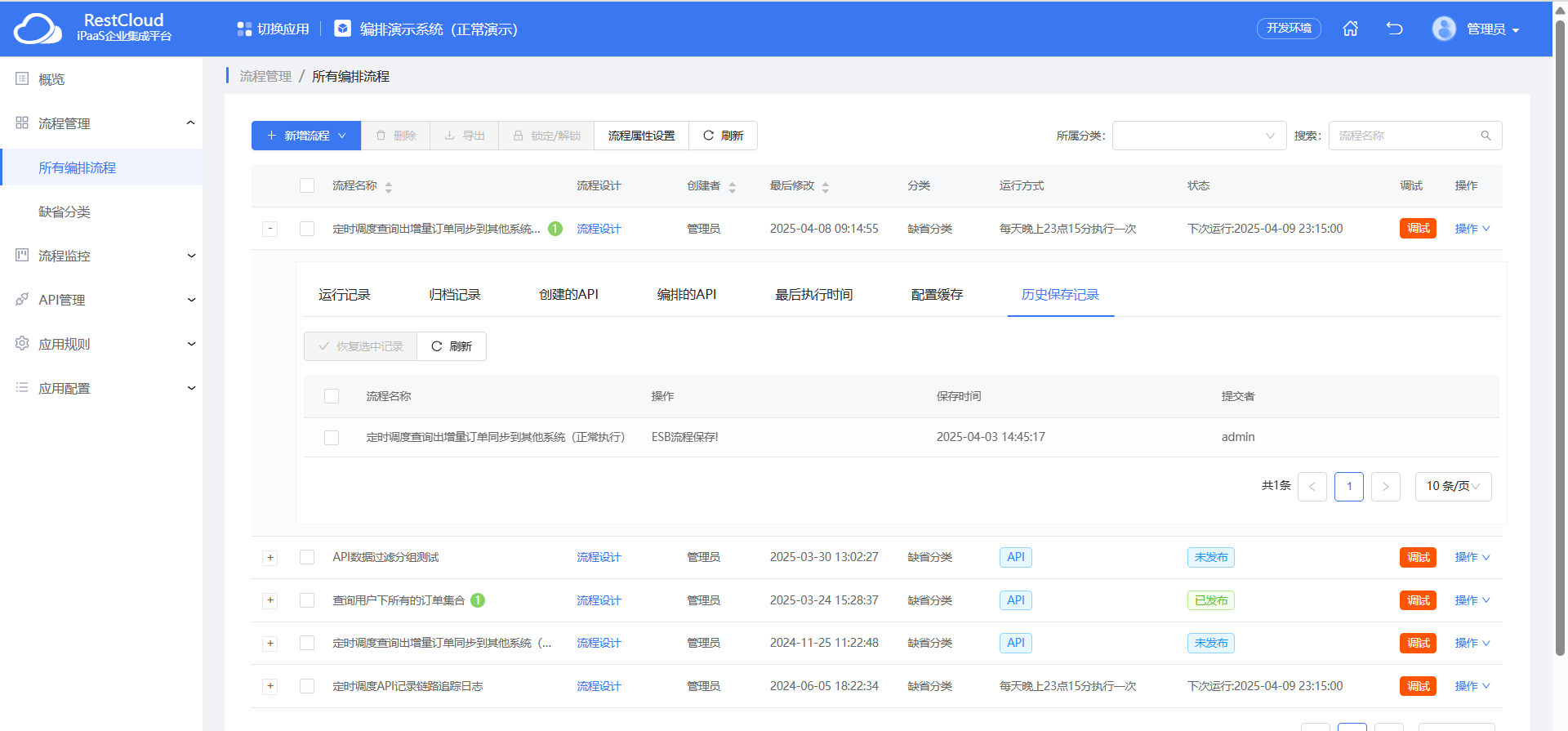Check the 查询用户下所有的订单集合 row checkbox
1568x731 pixels.
point(307,600)
